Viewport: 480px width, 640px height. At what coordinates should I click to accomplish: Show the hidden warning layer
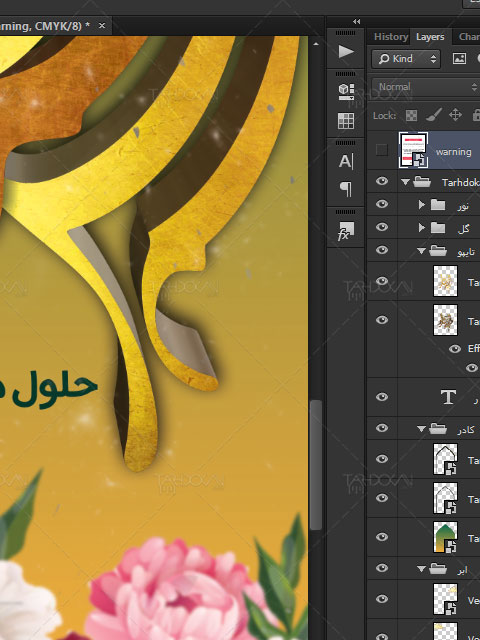382,150
